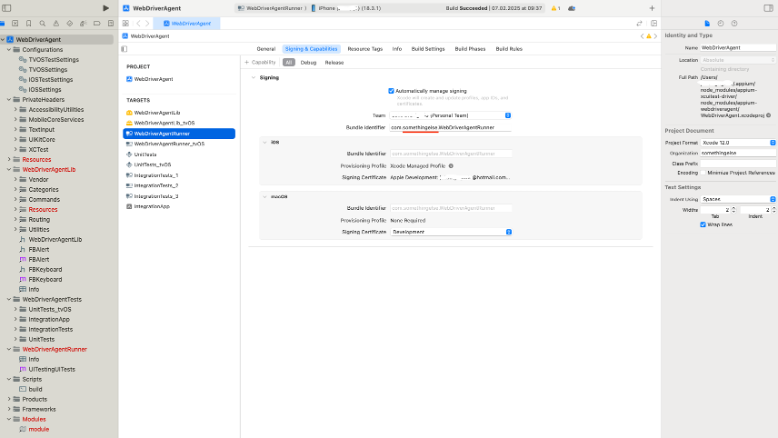Screen dimensions: 778x438
Task: Jump to the previous issue arrow
Action: pyautogui.click(x=642, y=36)
